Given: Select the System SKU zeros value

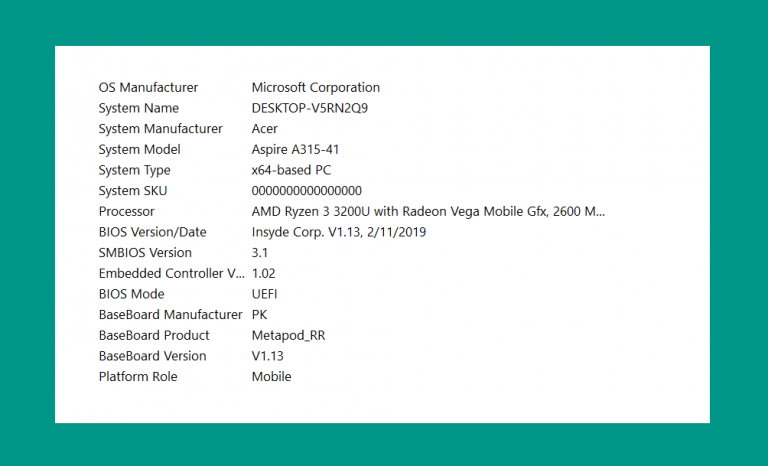Looking at the screenshot, I should (307, 191).
